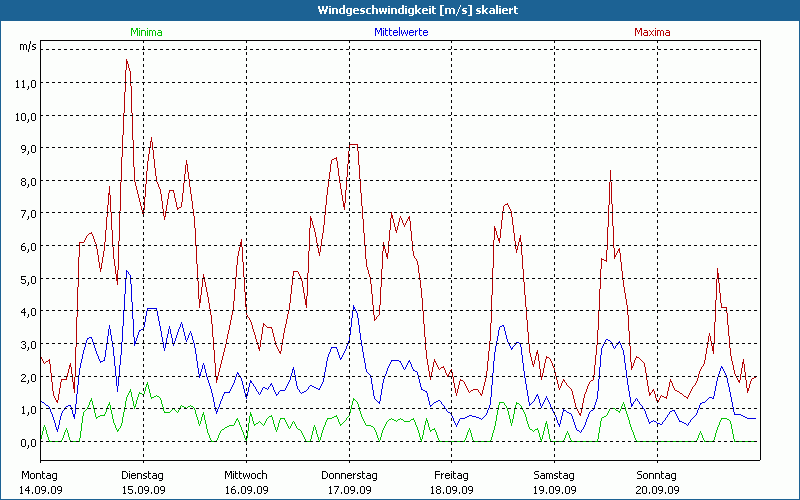Click the 'Sonntag' day label
800x500 pixels.
click(657, 476)
